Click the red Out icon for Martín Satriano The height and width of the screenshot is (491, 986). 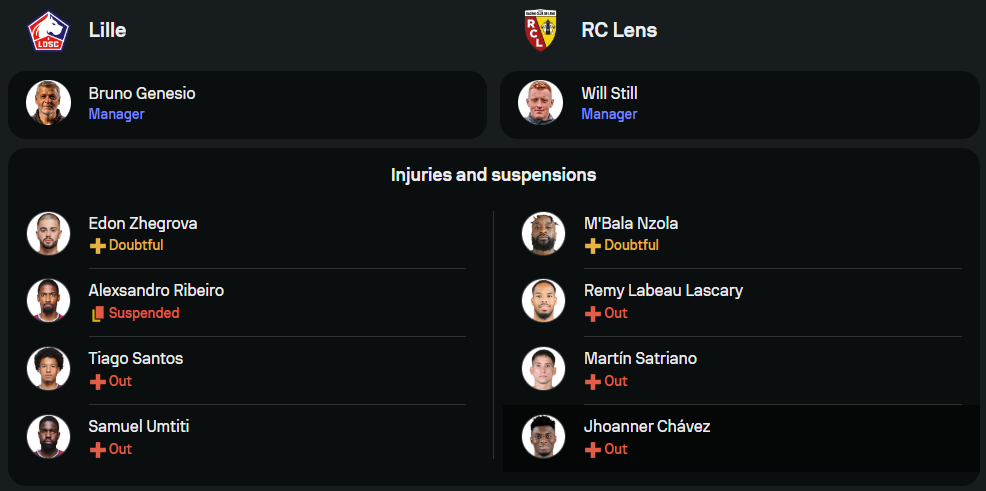592,381
